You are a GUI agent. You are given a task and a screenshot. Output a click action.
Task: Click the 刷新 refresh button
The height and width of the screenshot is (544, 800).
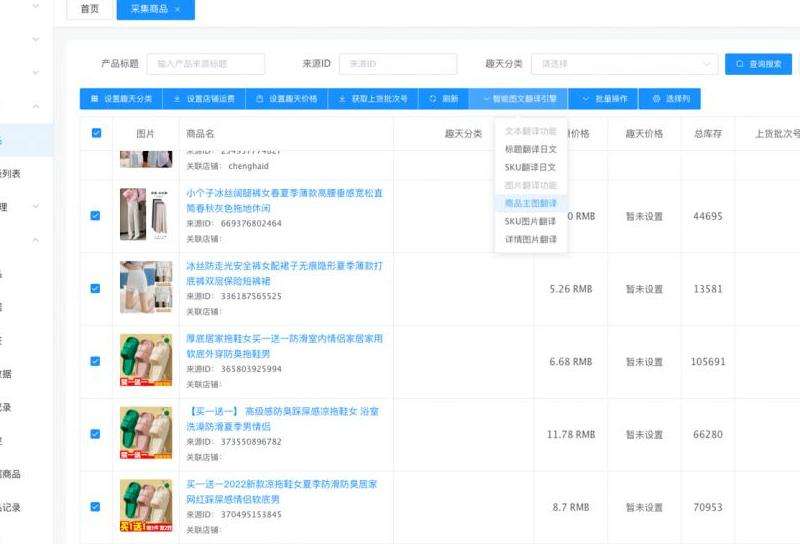tap(444, 99)
